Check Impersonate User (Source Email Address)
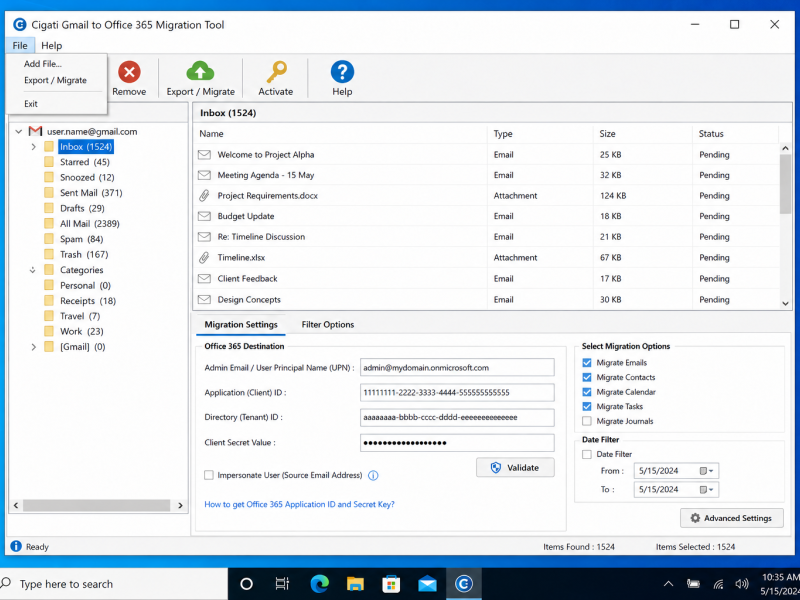The height and width of the screenshot is (600, 800). point(209,475)
